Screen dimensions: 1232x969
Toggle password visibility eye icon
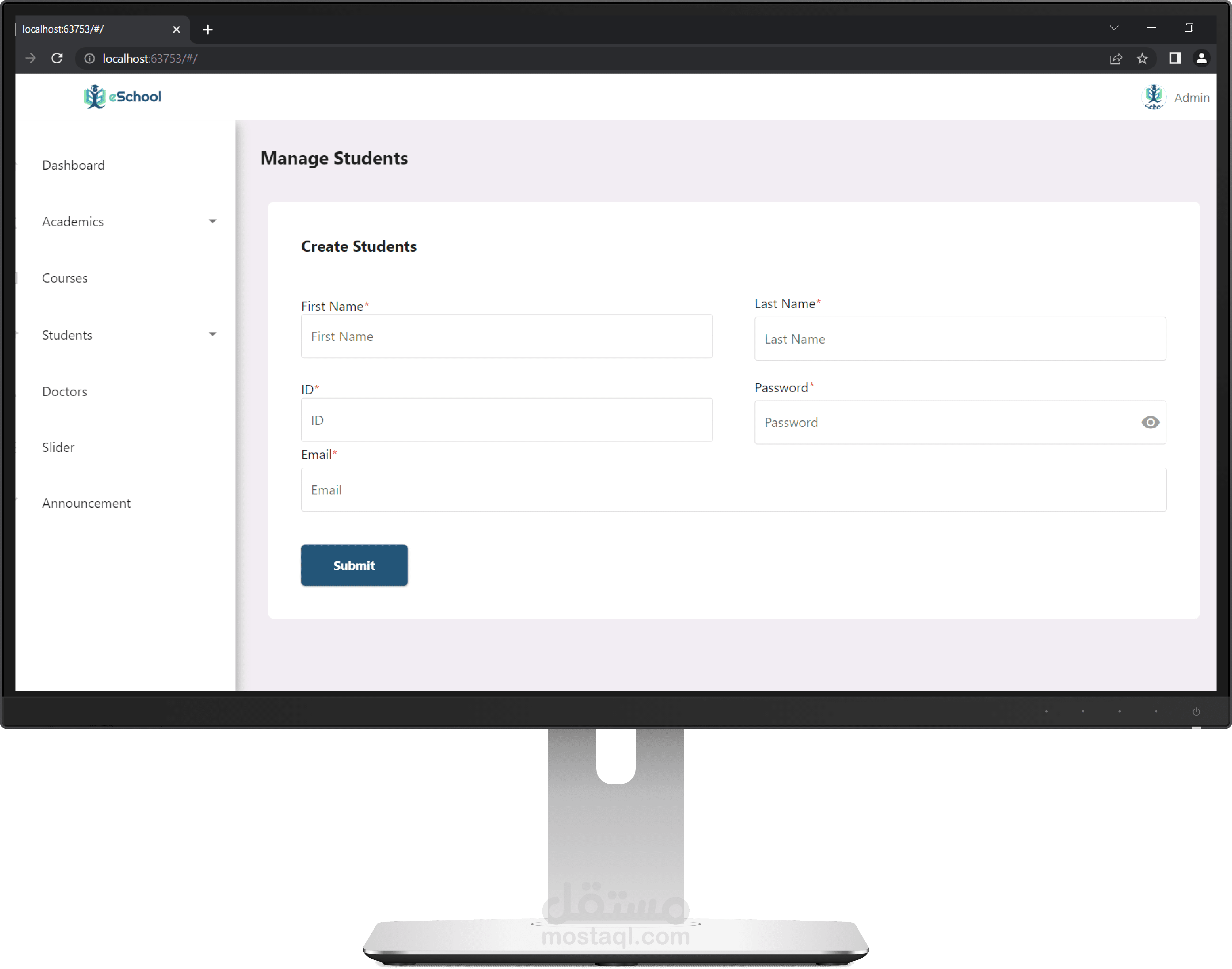pos(1150,422)
